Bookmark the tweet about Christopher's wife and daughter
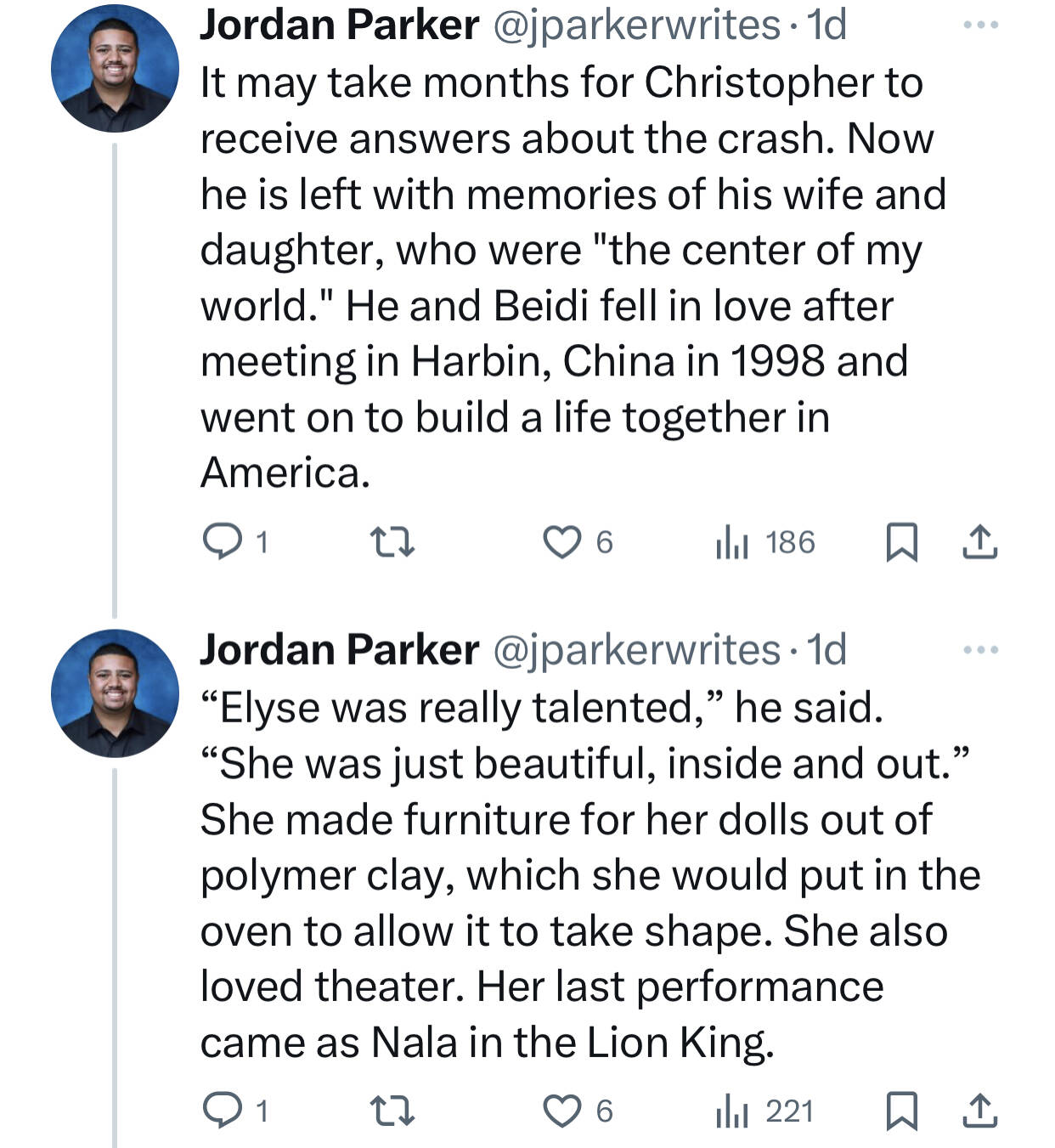This screenshot has width=1055, height=1148. pyautogui.click(x=901, y=542)
